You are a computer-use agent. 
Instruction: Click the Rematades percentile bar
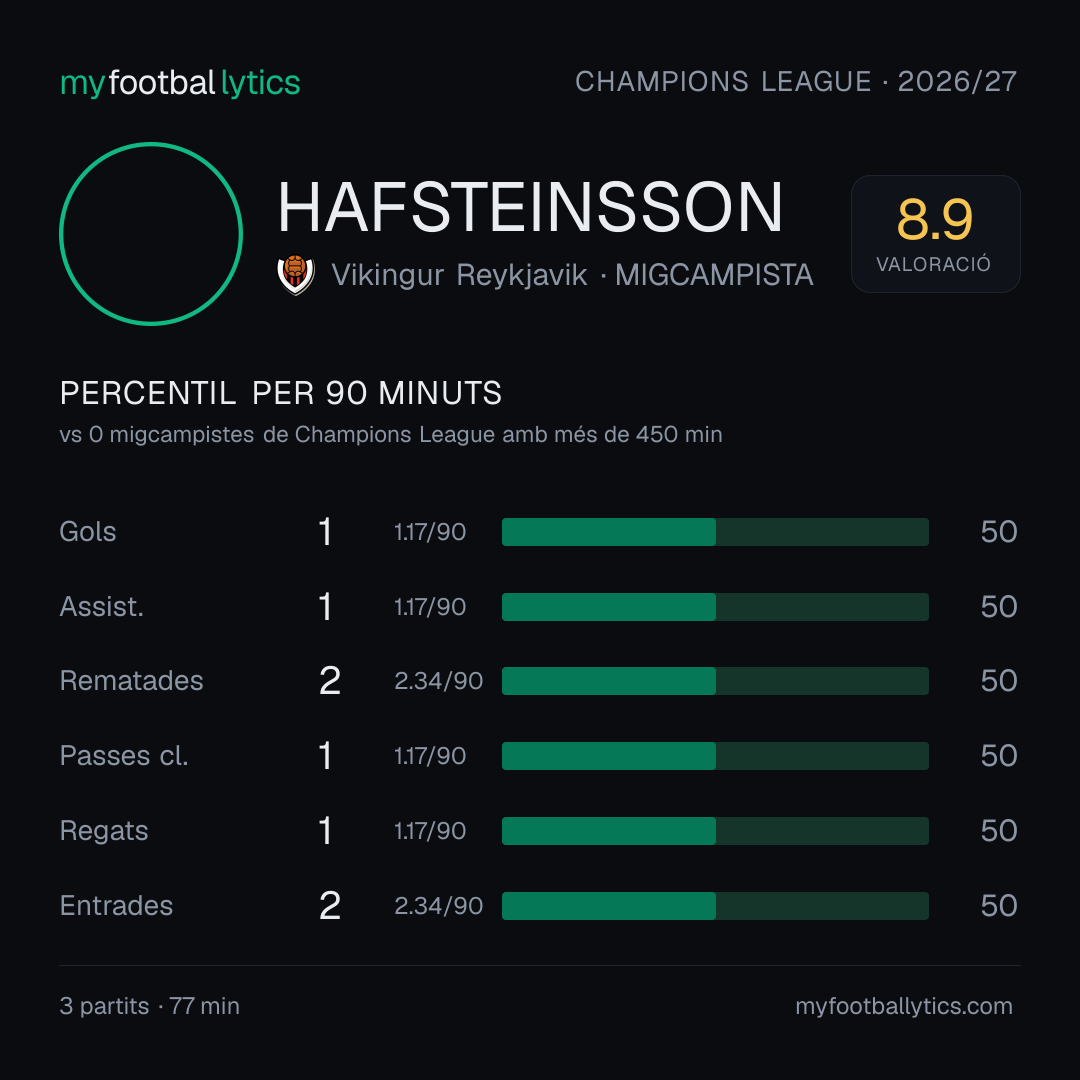(x=715, y=681)
